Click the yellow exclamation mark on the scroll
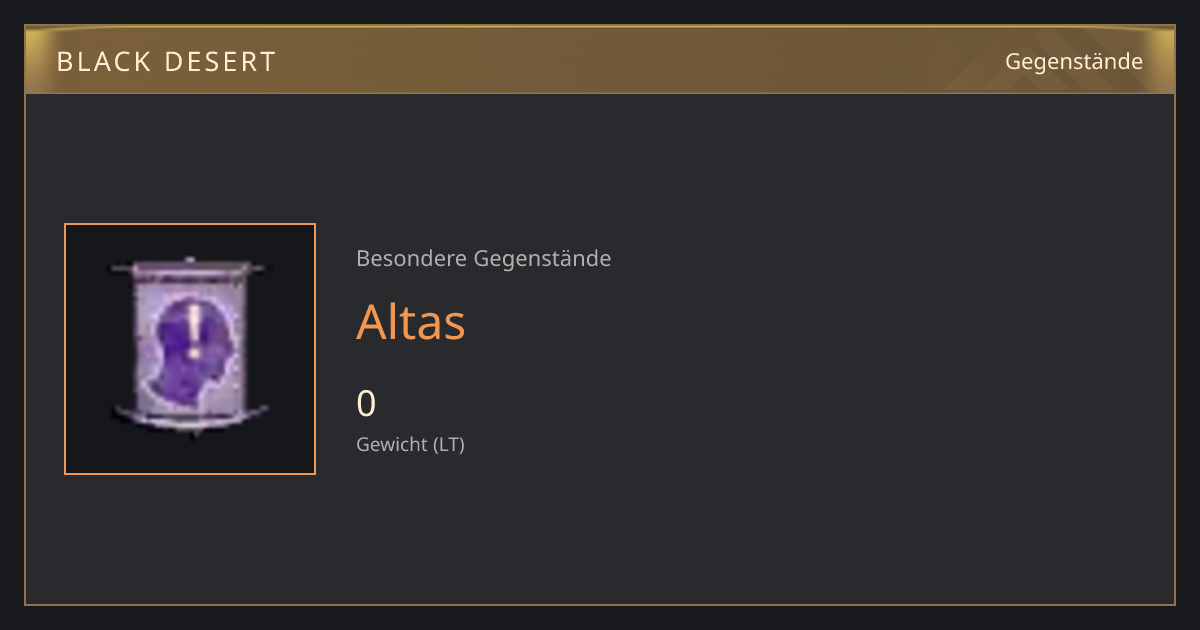The image size is (1200, 630). [x=193, y=332]
